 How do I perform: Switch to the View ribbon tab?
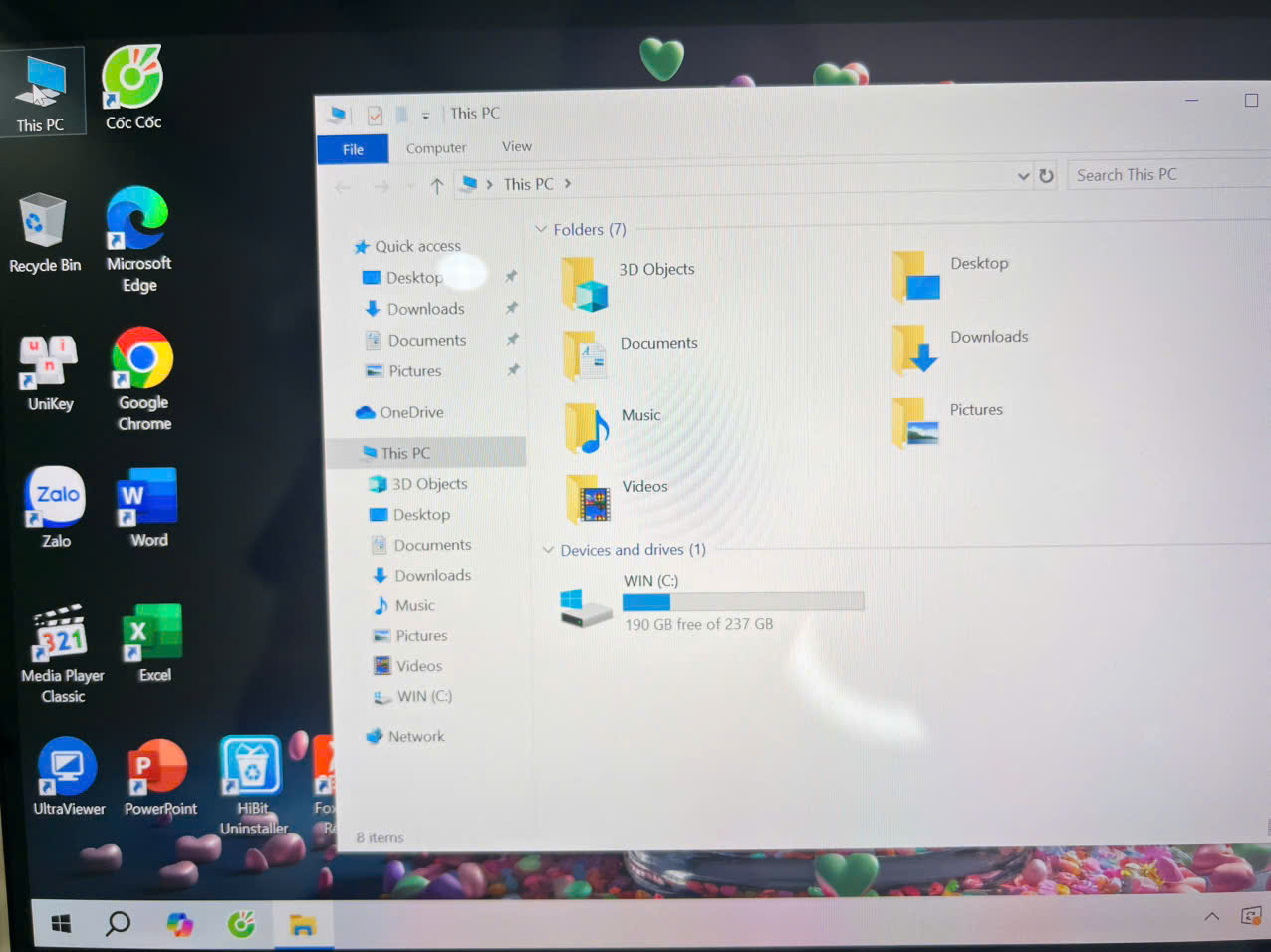516,146
